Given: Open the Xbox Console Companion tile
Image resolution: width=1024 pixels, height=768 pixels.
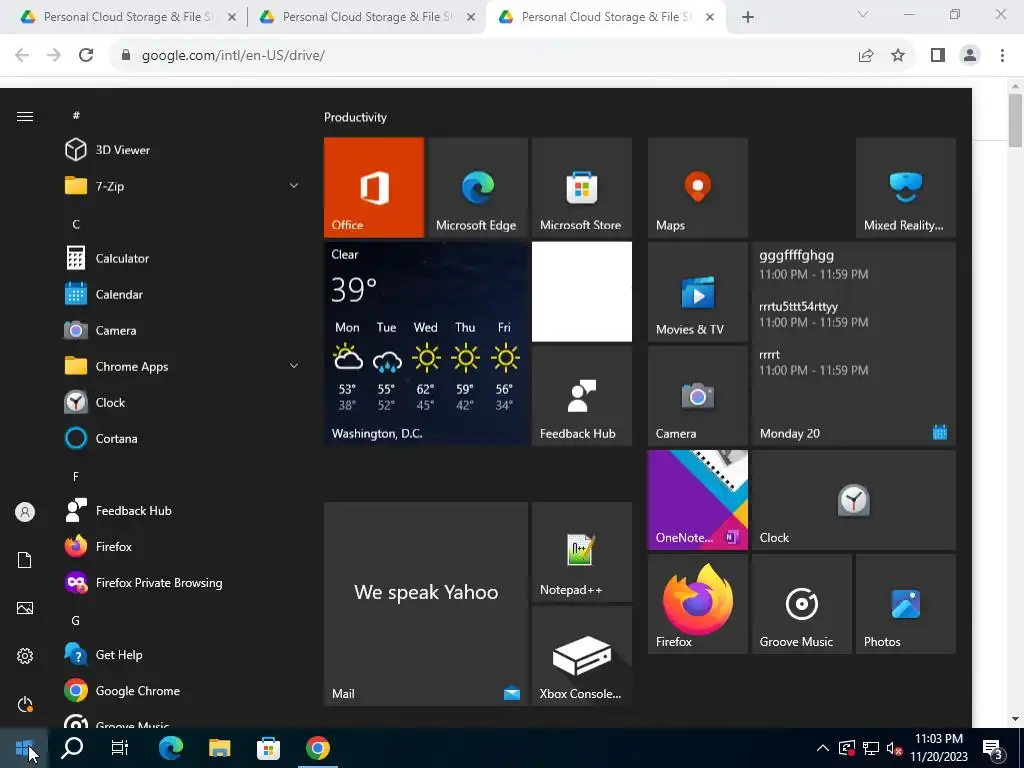Looking at the screenshot, I should pyautogui.click(x=581, y=656).
